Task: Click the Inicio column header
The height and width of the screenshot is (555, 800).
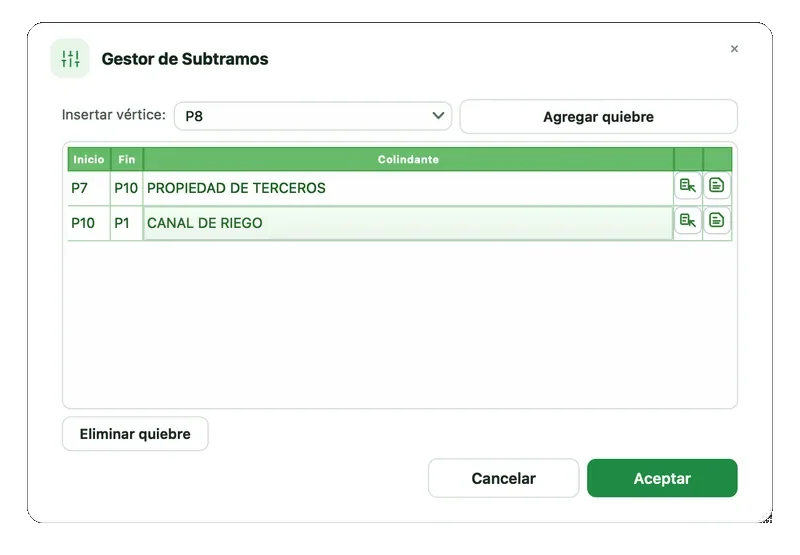Action: click(x=89, y=159)
